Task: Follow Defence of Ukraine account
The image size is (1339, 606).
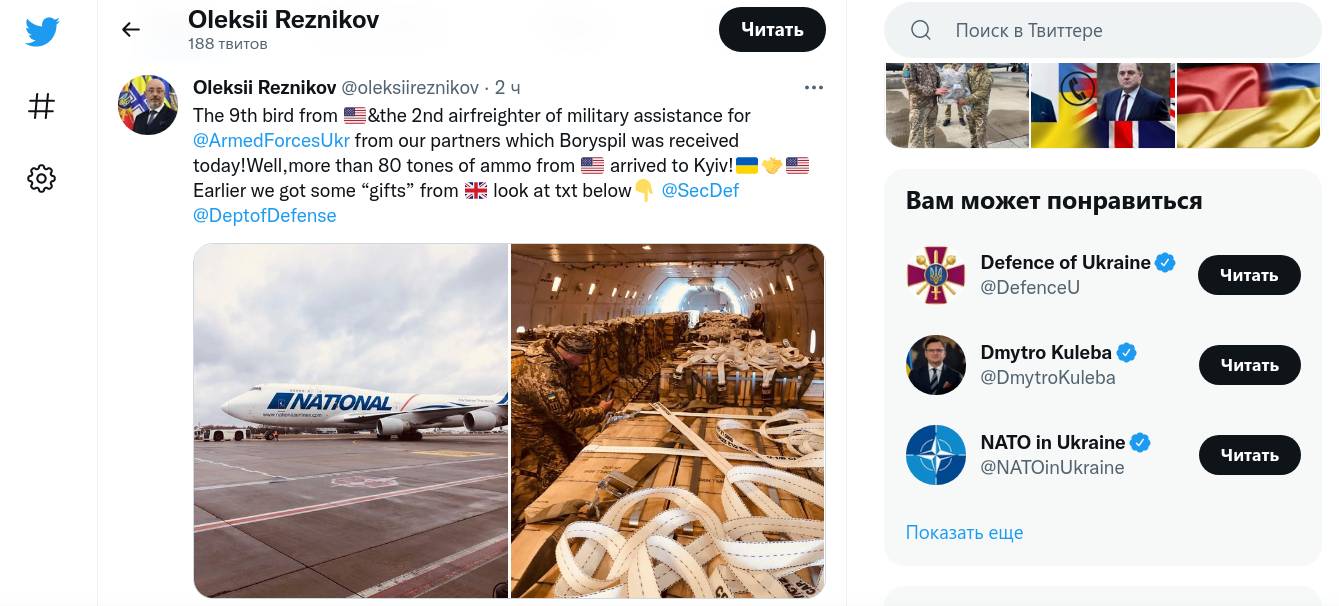Action: [x=1249, y=275]
